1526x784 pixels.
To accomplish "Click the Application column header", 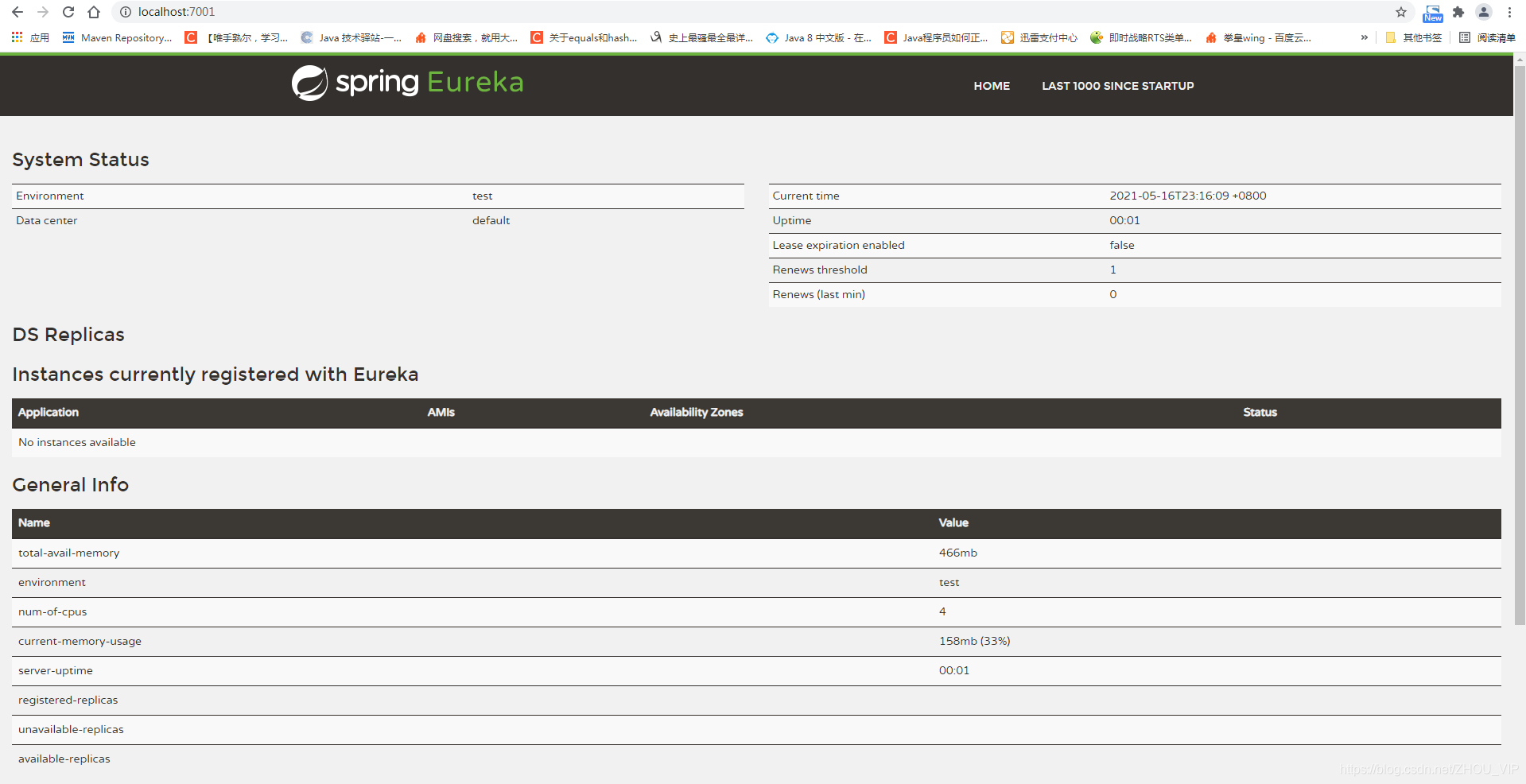I will (x=49, y=412).
